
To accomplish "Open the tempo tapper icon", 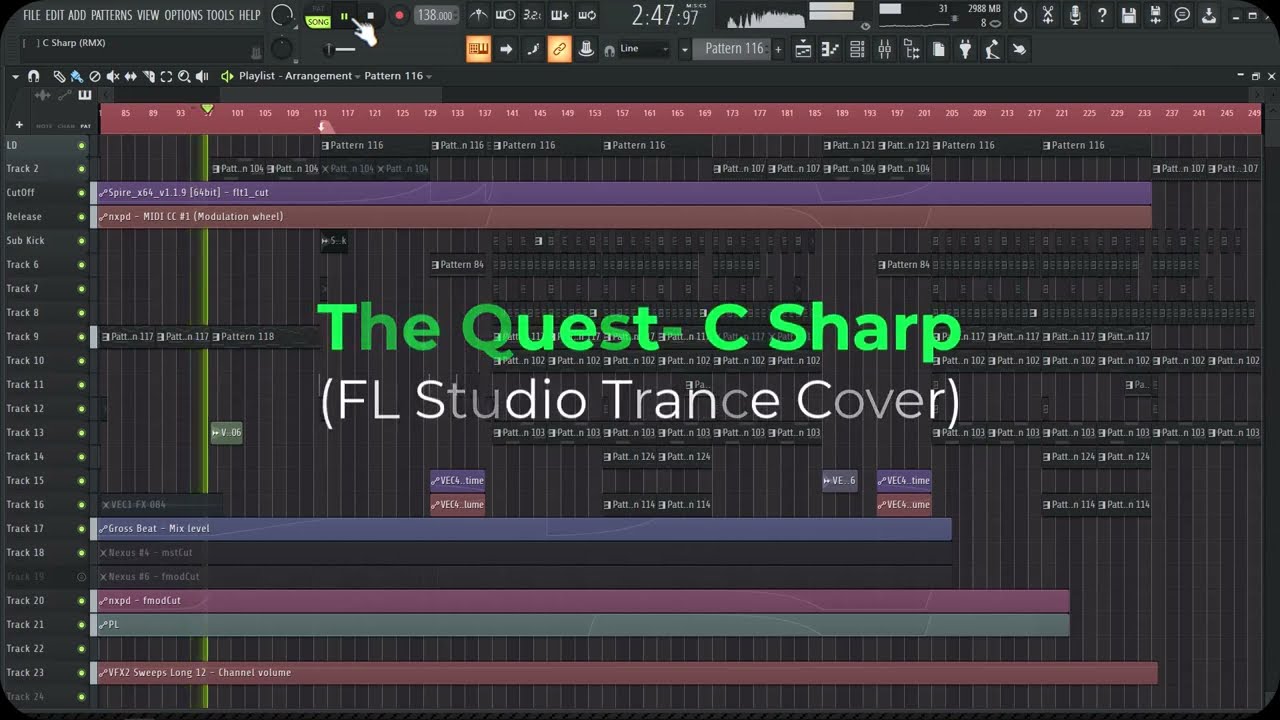I will point(992,49).
